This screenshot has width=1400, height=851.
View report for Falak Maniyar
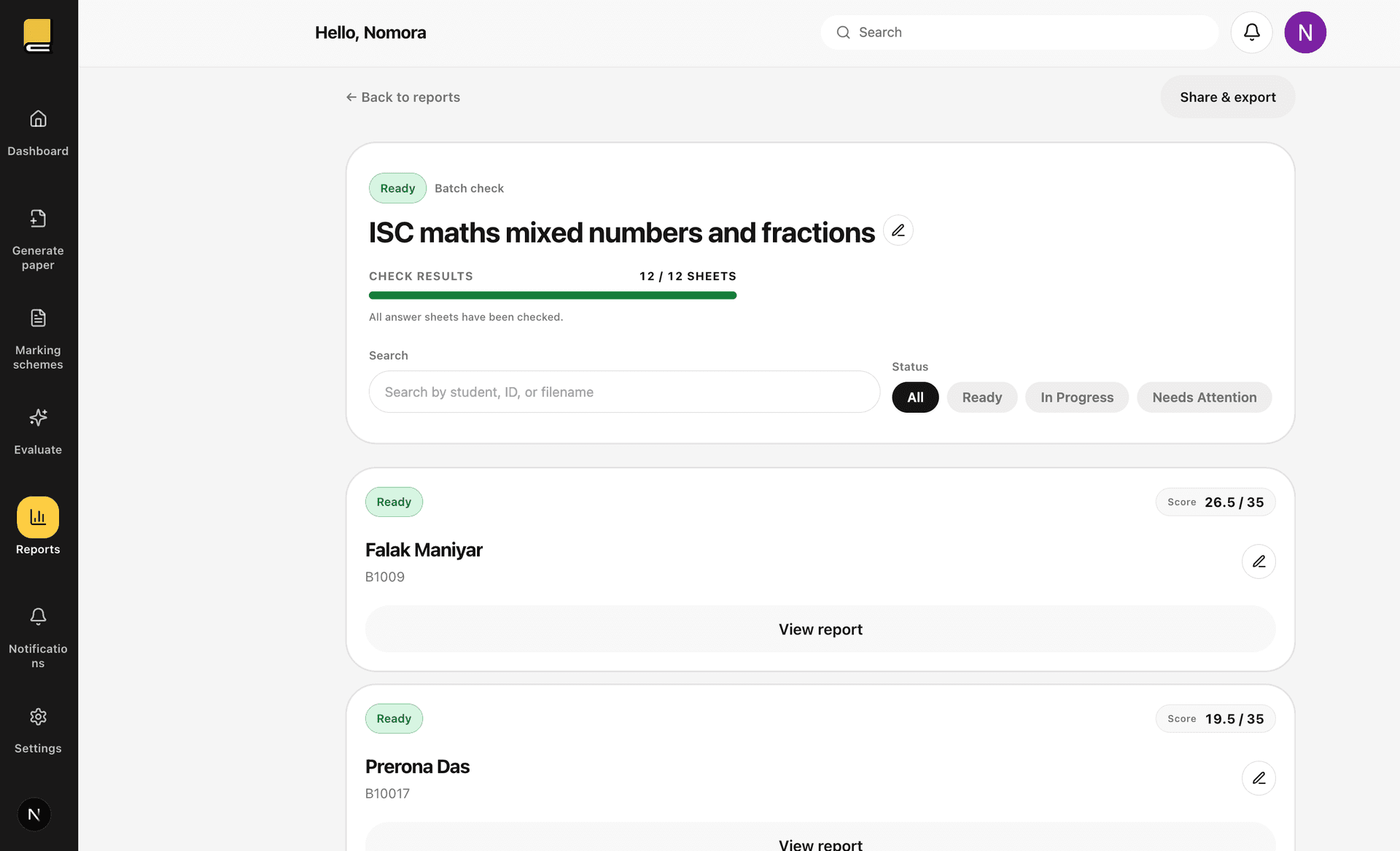point(820,629)
